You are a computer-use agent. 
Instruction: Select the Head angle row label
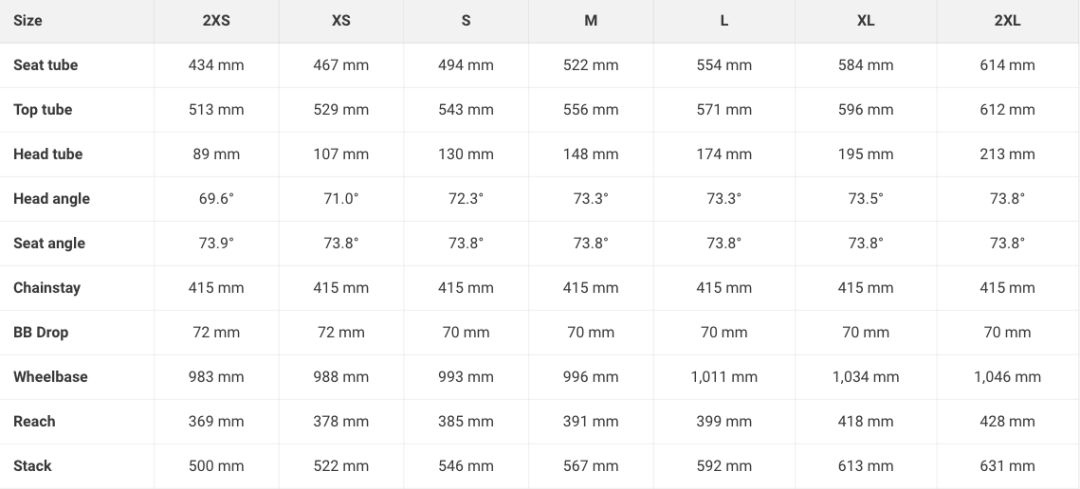tap(51, 199)
